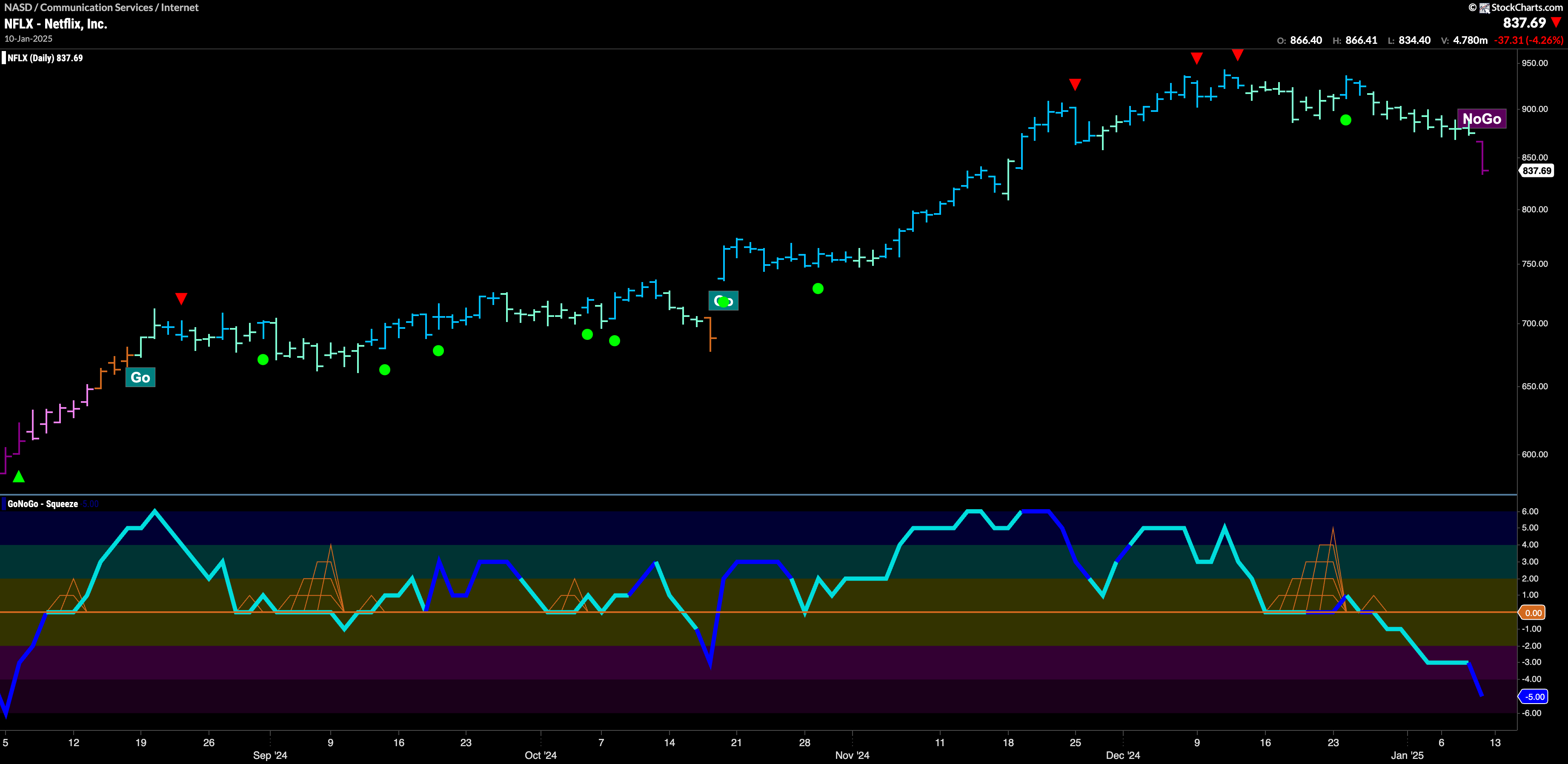The height and width of the screenshot is (764, 1568).
Task: Click the Low value 834.40
Action: [x=1415, y=40]
